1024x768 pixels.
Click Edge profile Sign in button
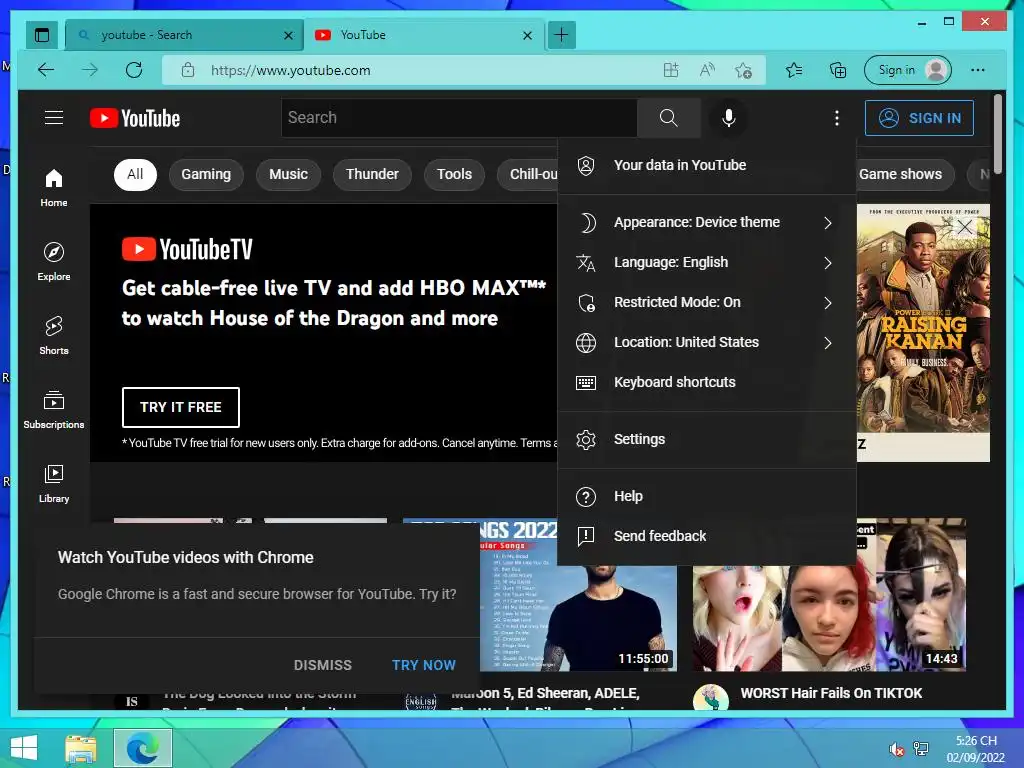(x=908, y=70)
